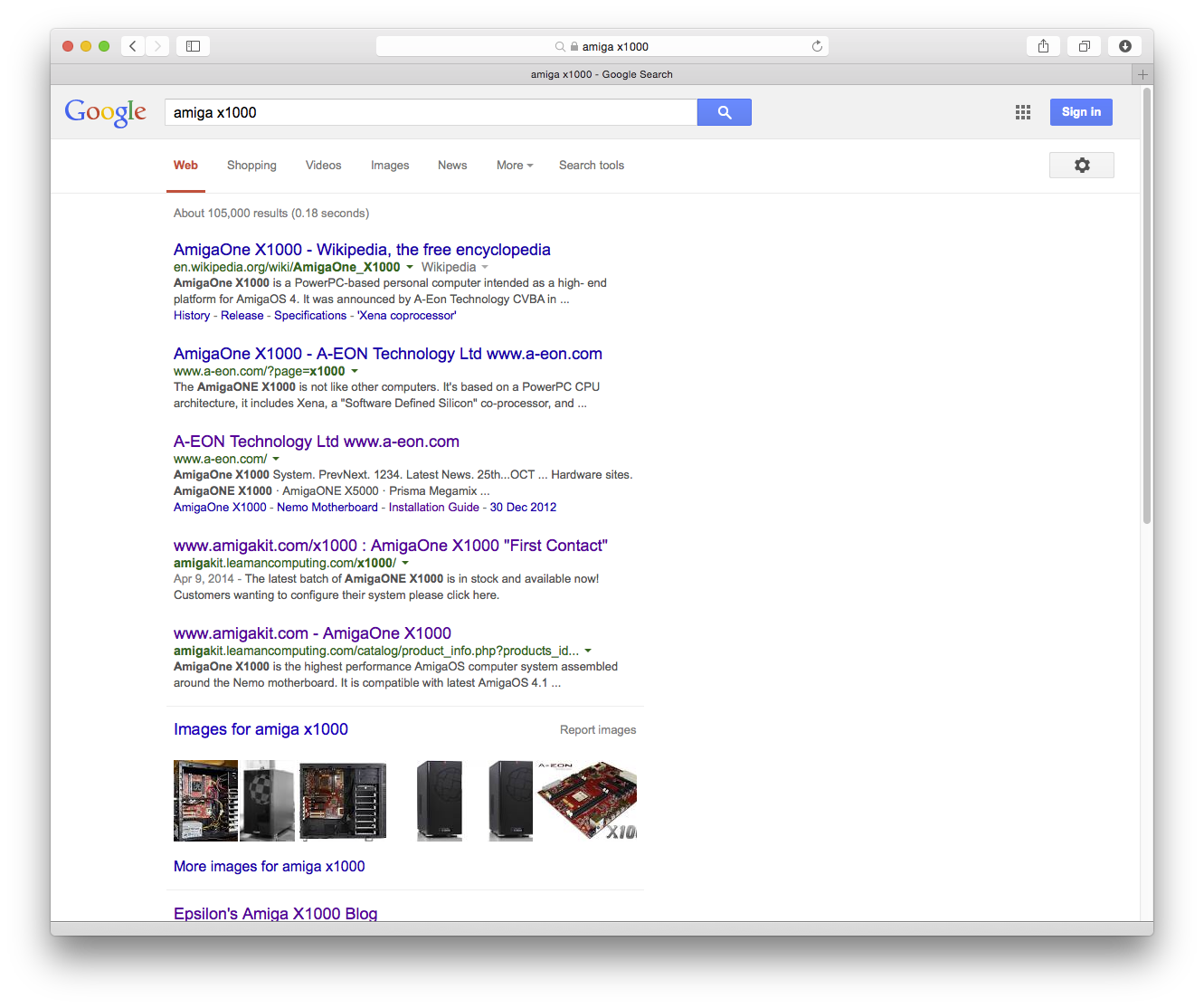Select the Web results tab
The image size is (1204, 1008).
click(185, 166)
